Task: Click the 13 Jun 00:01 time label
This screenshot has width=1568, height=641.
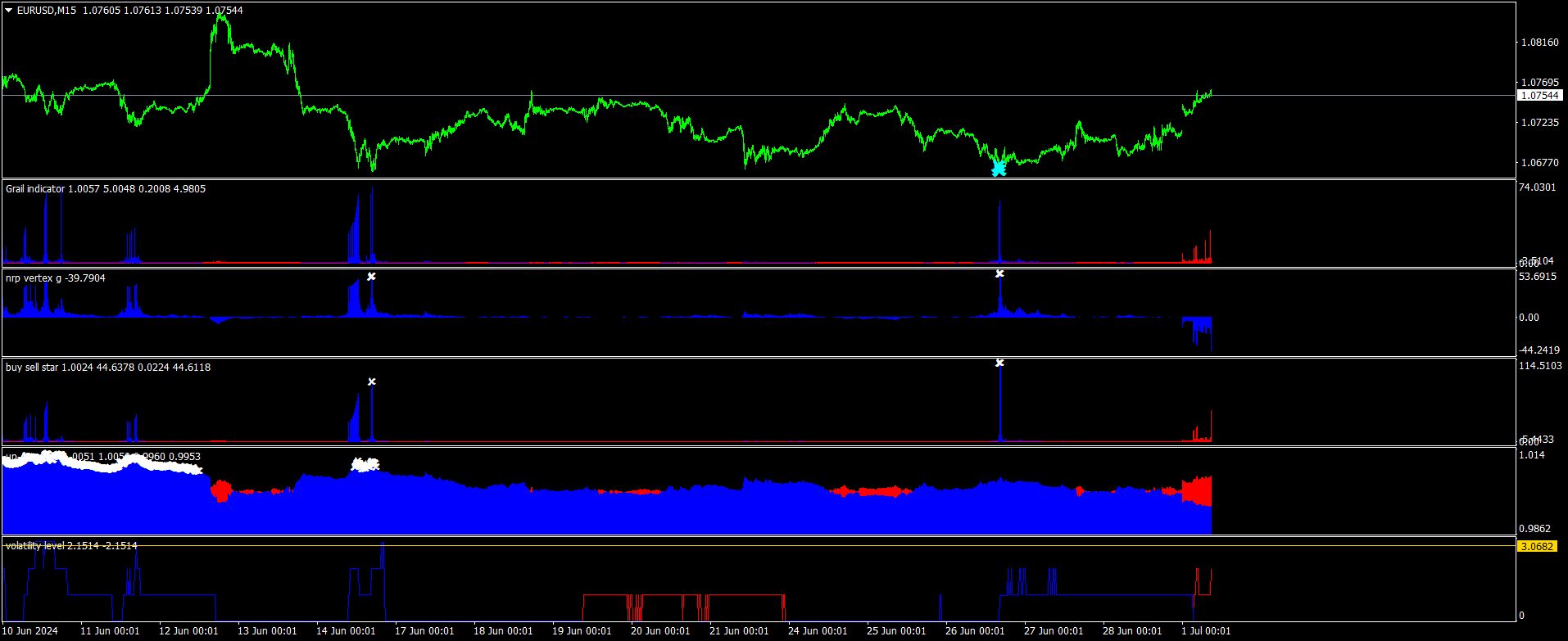Action: click(x=267, y=631)
